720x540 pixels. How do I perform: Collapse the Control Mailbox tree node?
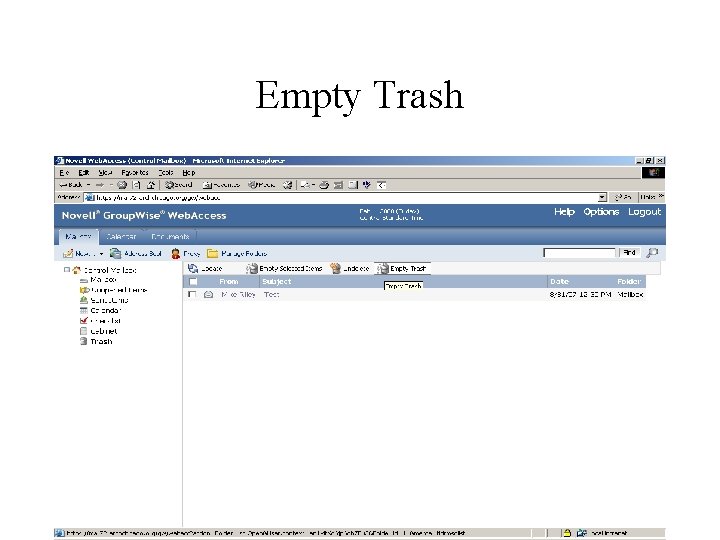click(x=67, y=270)
